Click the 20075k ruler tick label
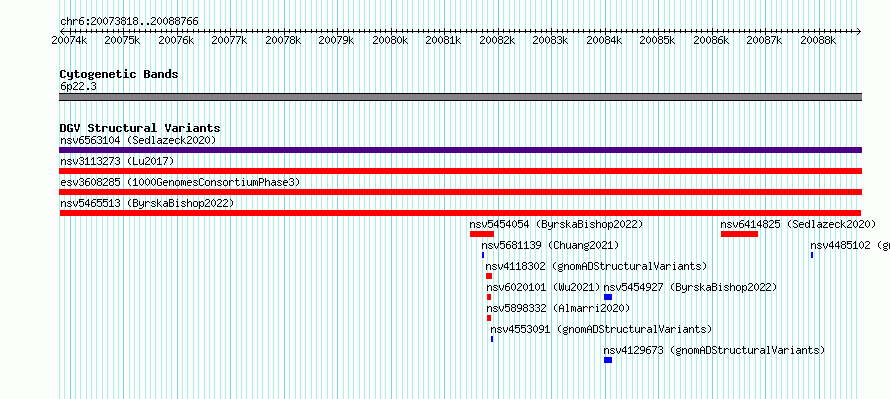Image resolution: width=890 pixels, height=399 pixels. [x=123, y=41]
